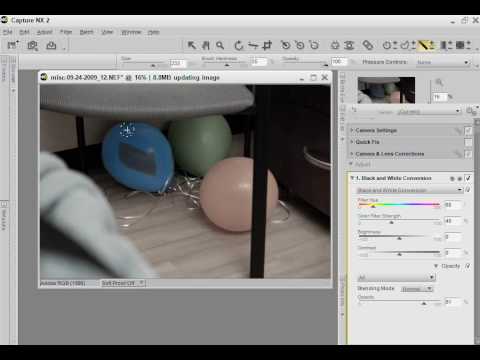480x360 pixels.
Task: Click the navigator thumbnail preview
Action: pos(386,90)
